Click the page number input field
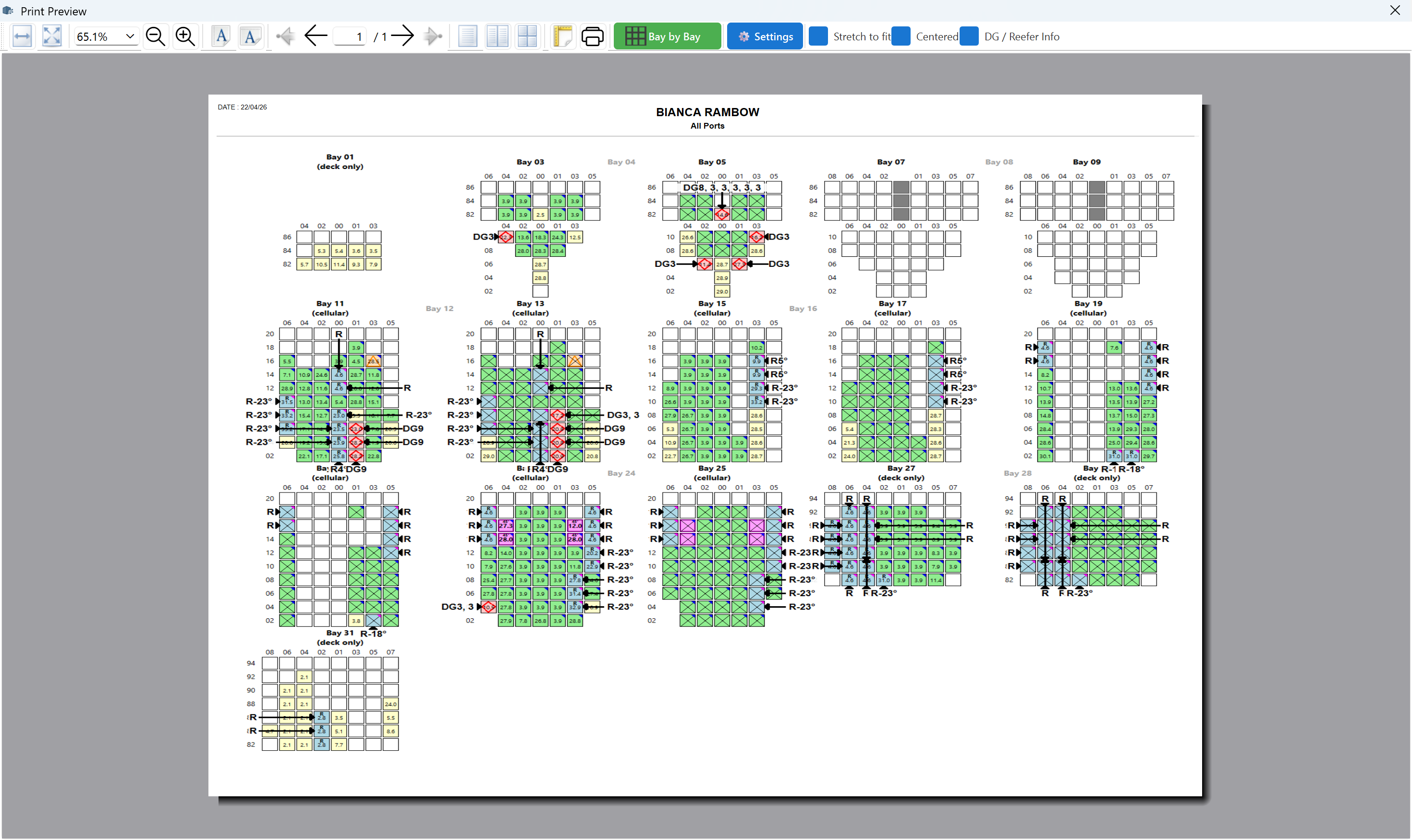This screenshot has height=840, width=1412. click(x=350, y=37)
